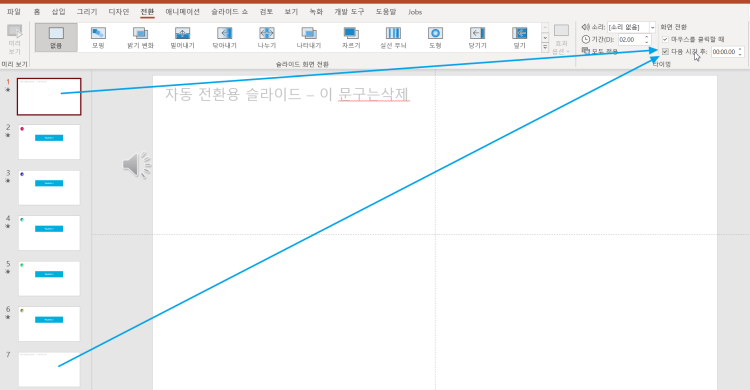The width and height of the screenshot is (750, 390).
Task: Select the audio speaker icon on the slide
Action: coord(137,166)
